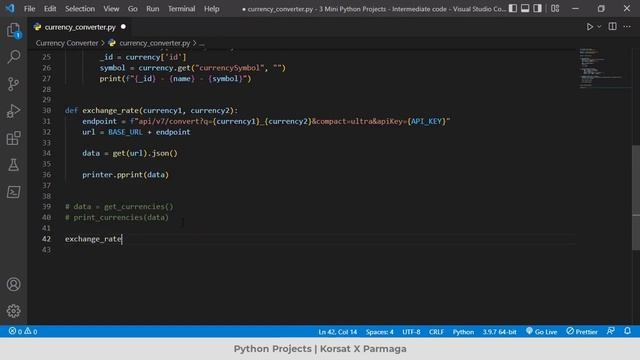Open the Selection menu
Screen dimensions: 640x360
click(80, 9)
